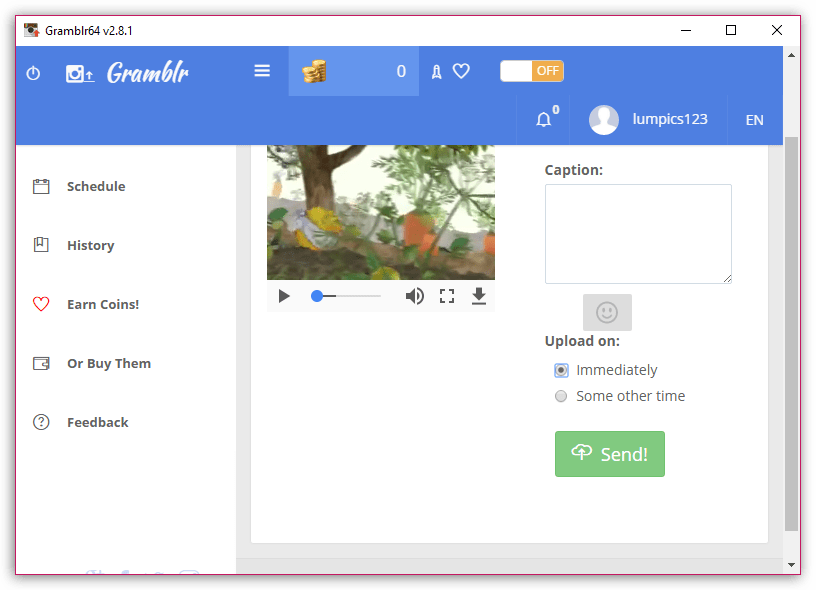Screen dimensions: 816x590
Task: Mute the video volume
Action: point(414,296)
